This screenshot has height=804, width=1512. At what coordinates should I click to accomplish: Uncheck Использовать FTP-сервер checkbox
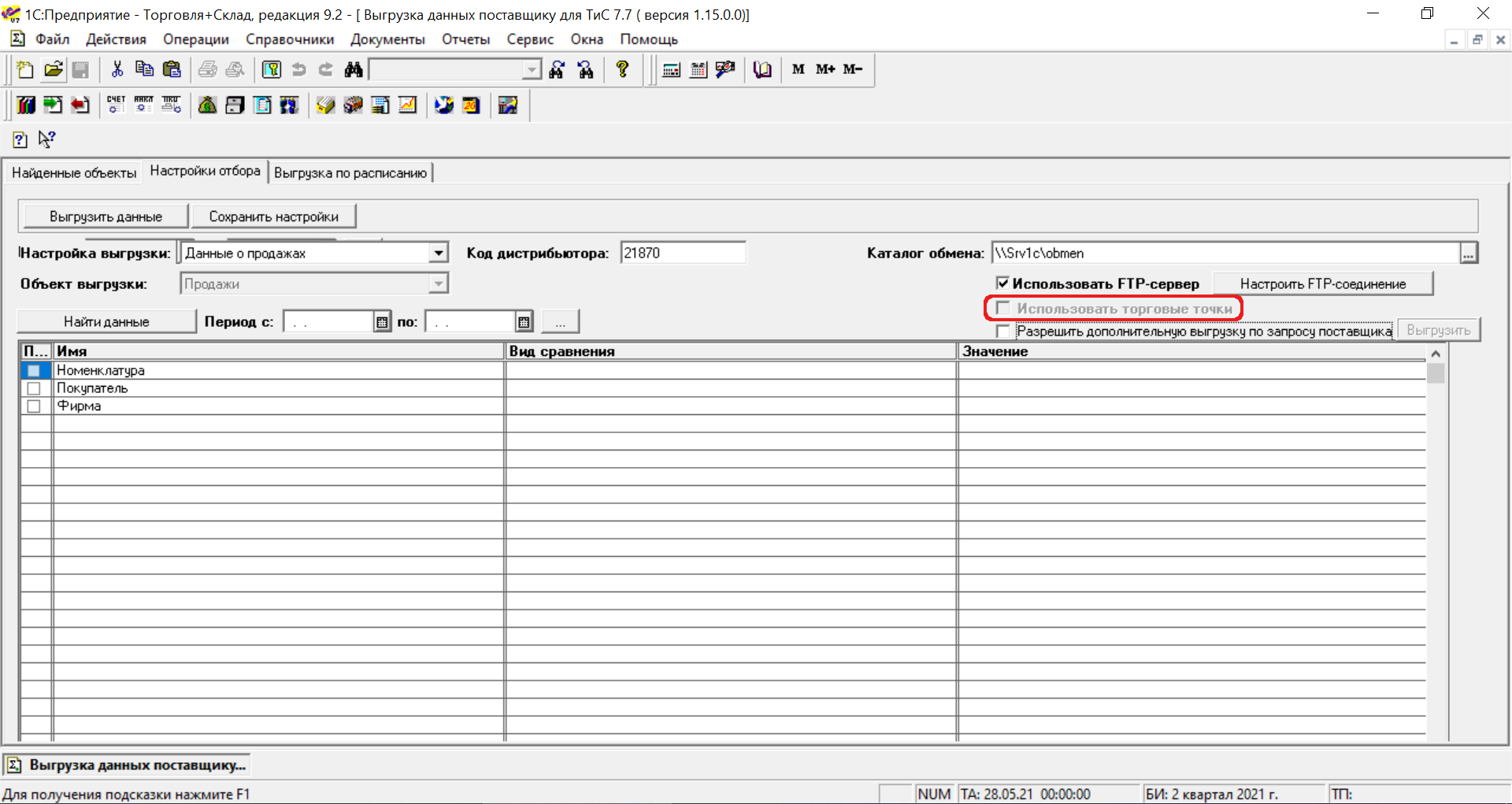(x=1002, y=283)
